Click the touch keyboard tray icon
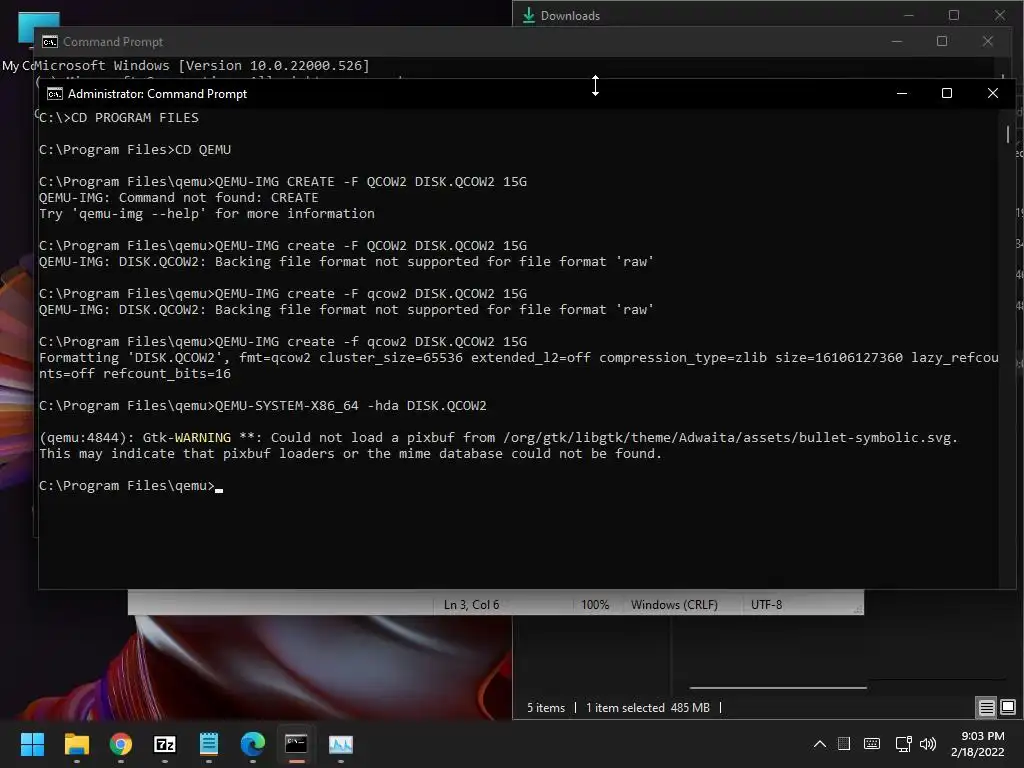Screen dimensions: 1024x768 pyautogui.click(x=871, y=744)
